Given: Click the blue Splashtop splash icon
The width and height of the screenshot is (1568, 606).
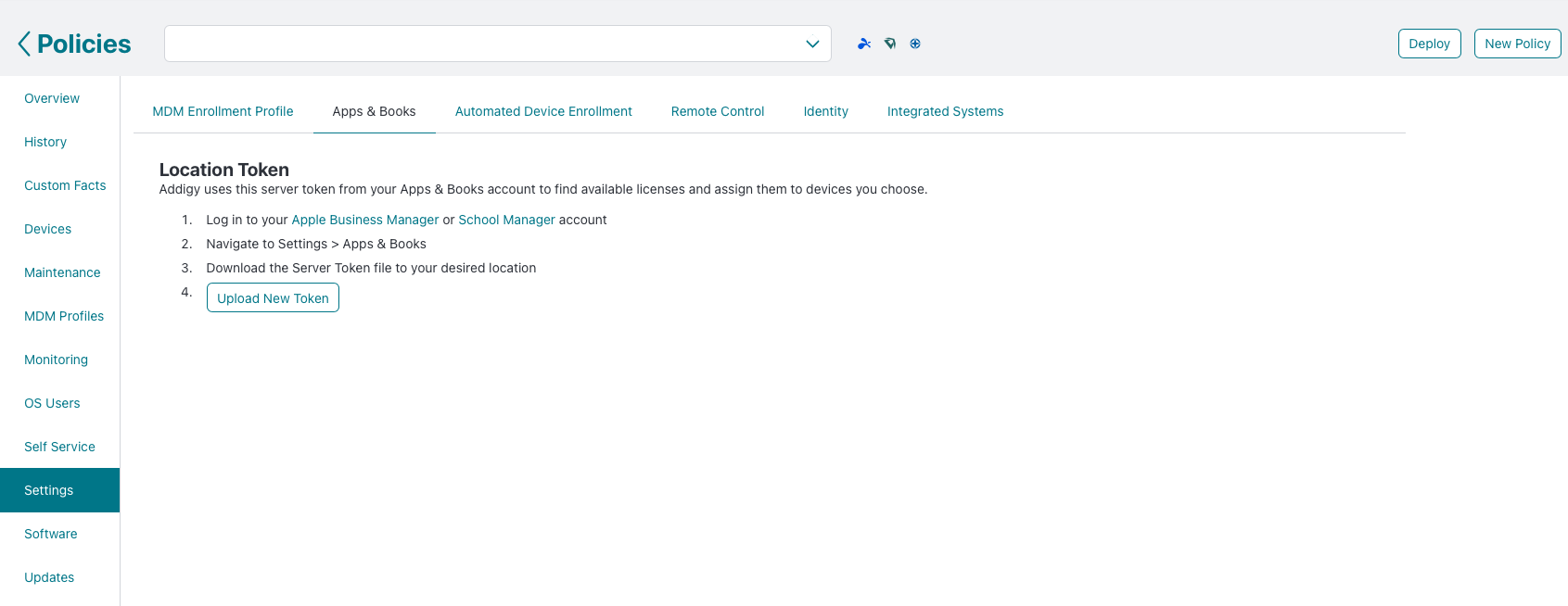Looking at the screenshot, I should [x=864, y=44].
